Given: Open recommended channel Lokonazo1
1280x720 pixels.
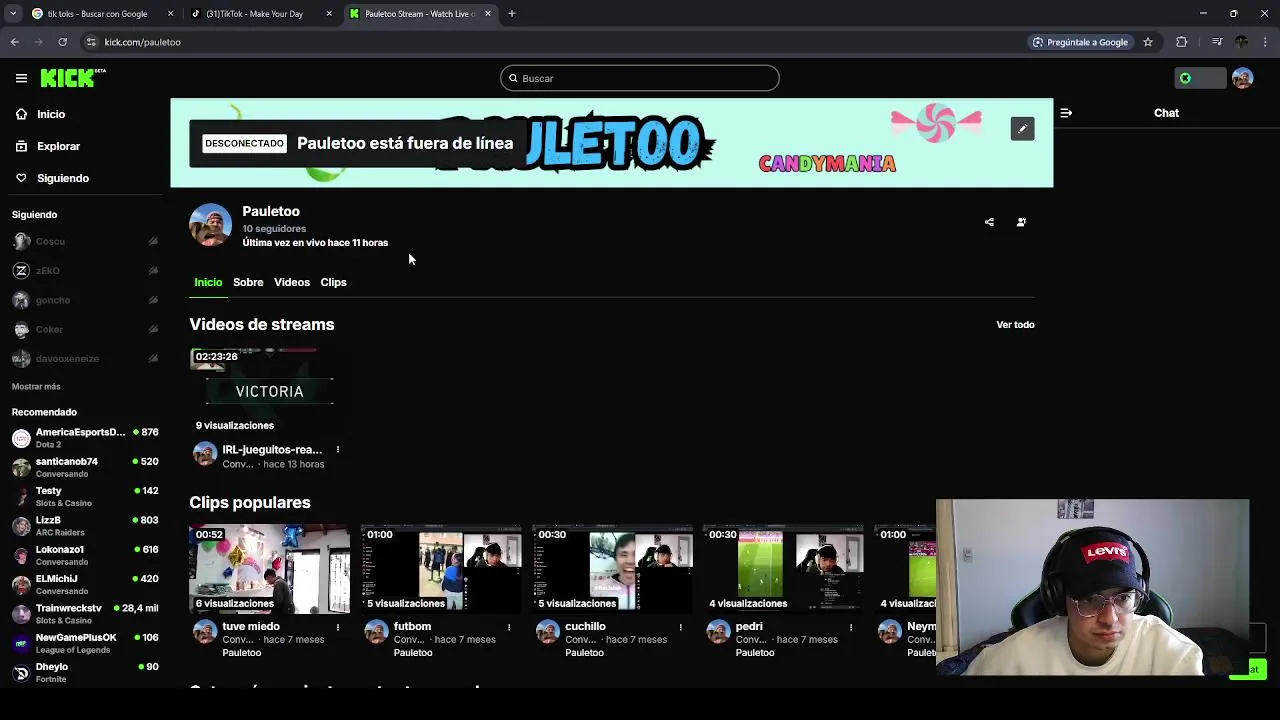Looking at the screenshot, I should coord(85,555).
